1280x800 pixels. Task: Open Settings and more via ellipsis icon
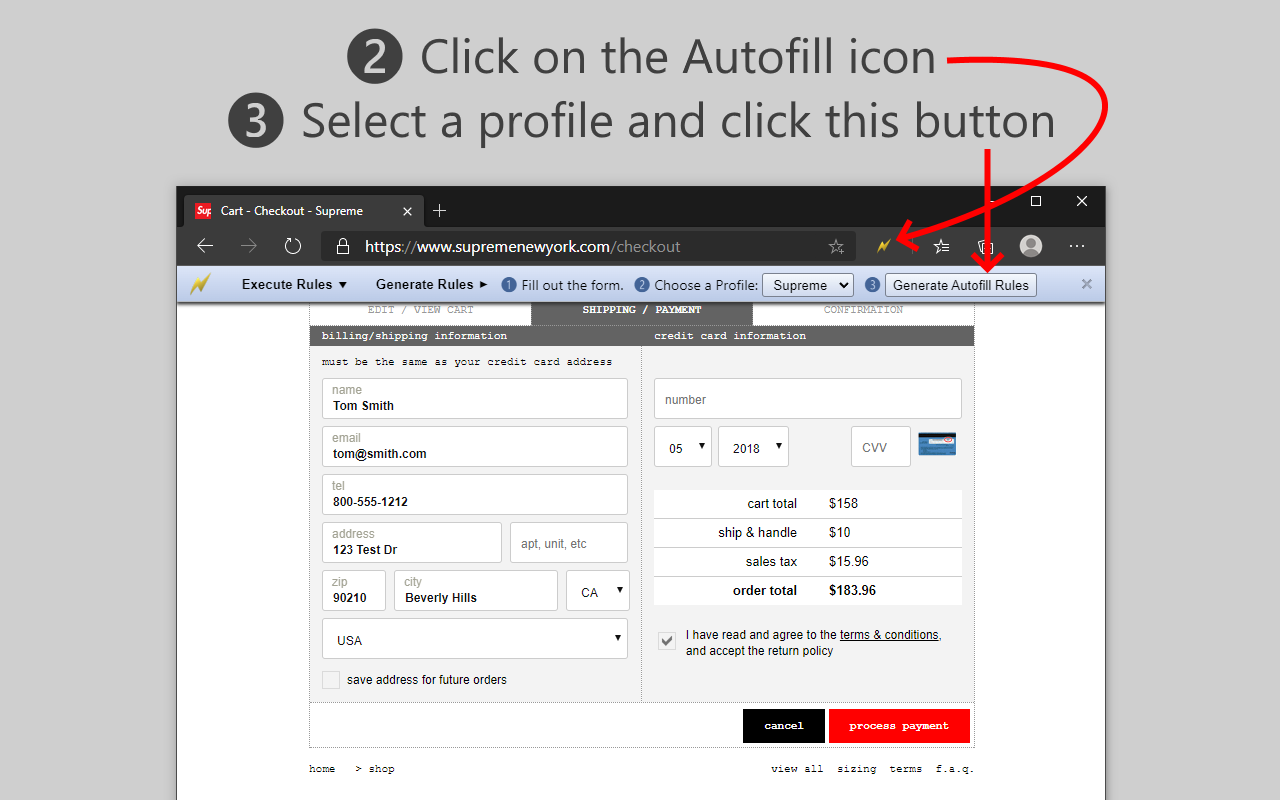click(x=1076, y=246)
